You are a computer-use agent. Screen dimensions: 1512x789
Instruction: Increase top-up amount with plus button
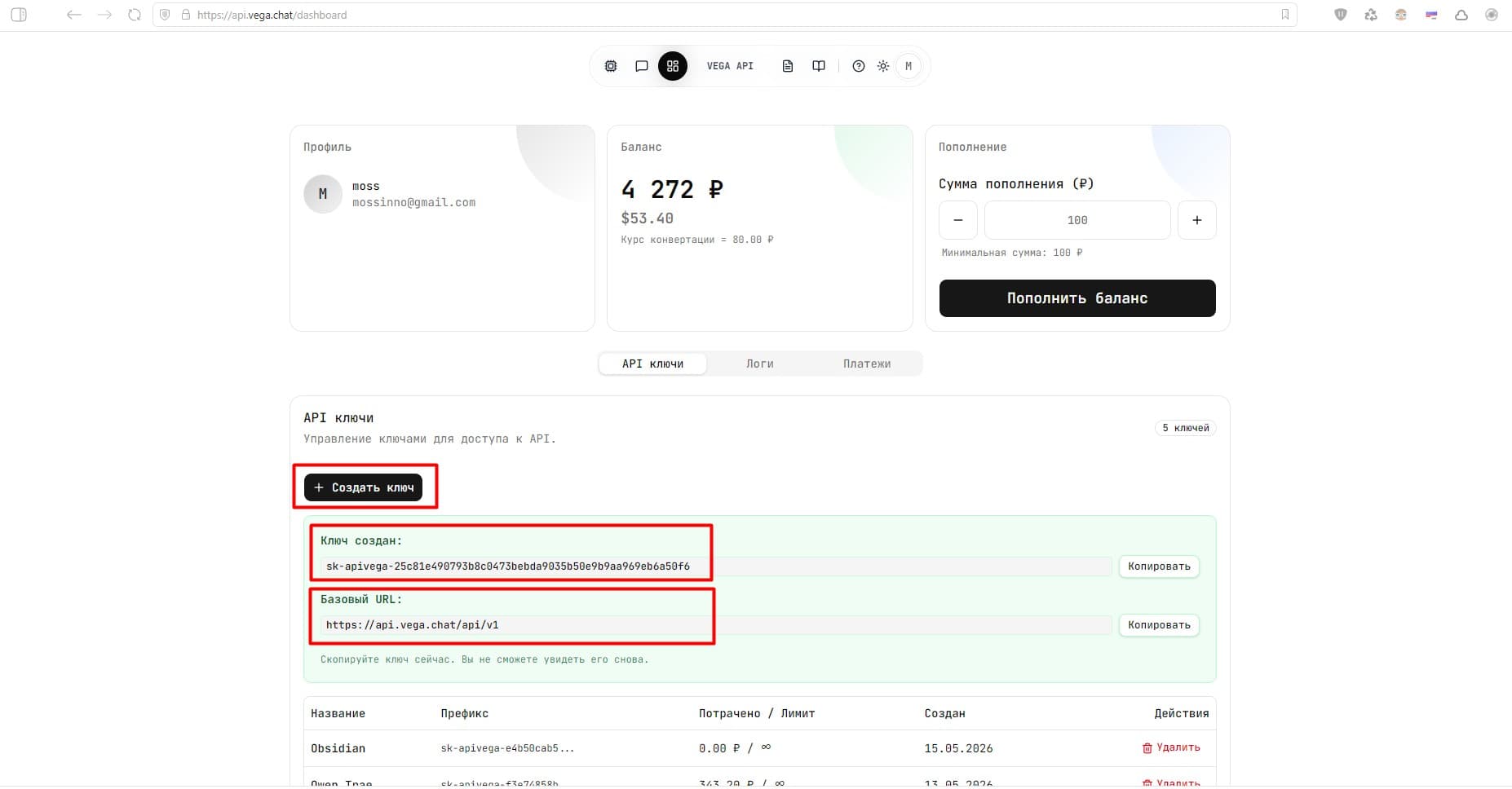1197,220
